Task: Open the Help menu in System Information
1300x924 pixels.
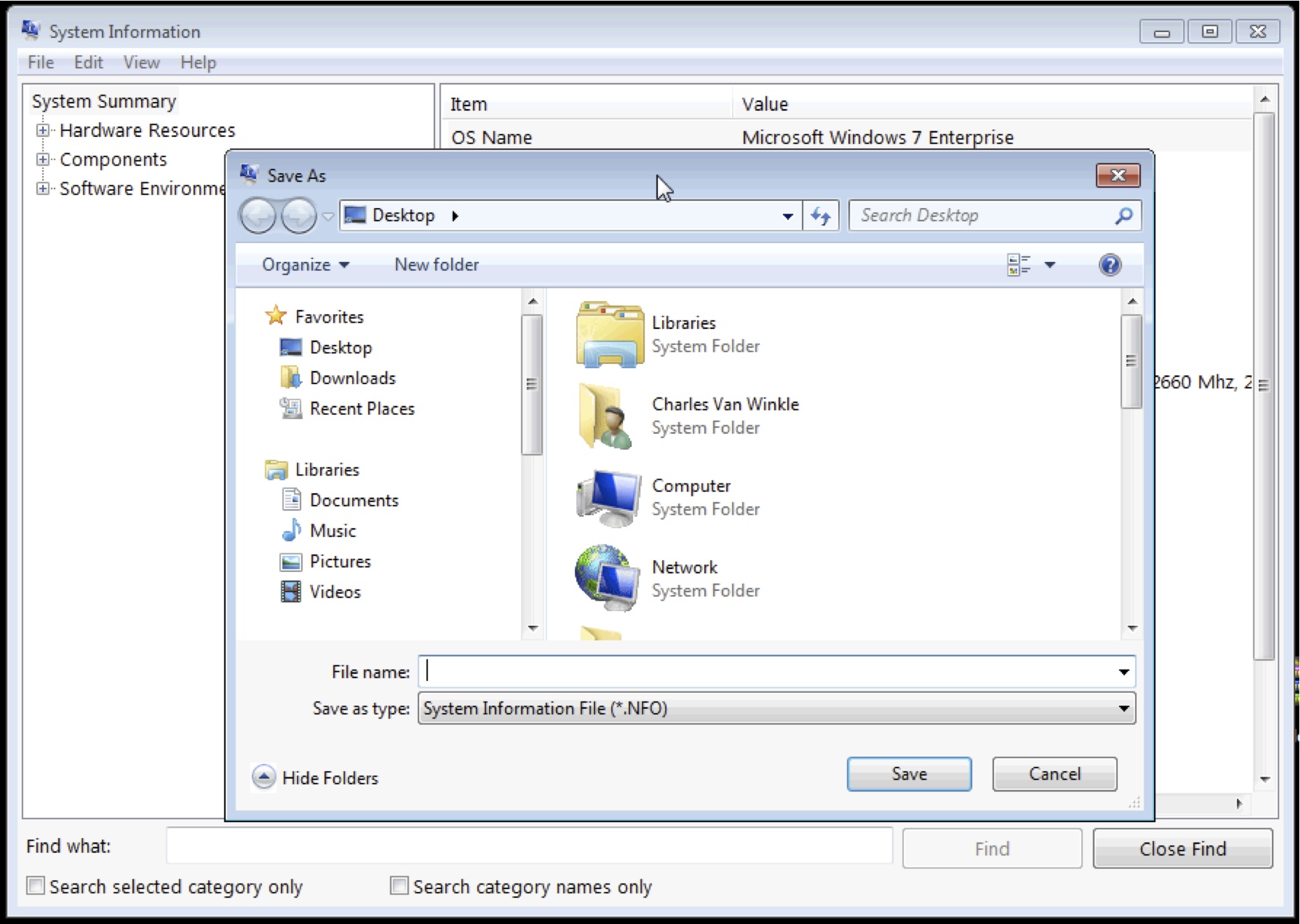Action: (198, 62)
